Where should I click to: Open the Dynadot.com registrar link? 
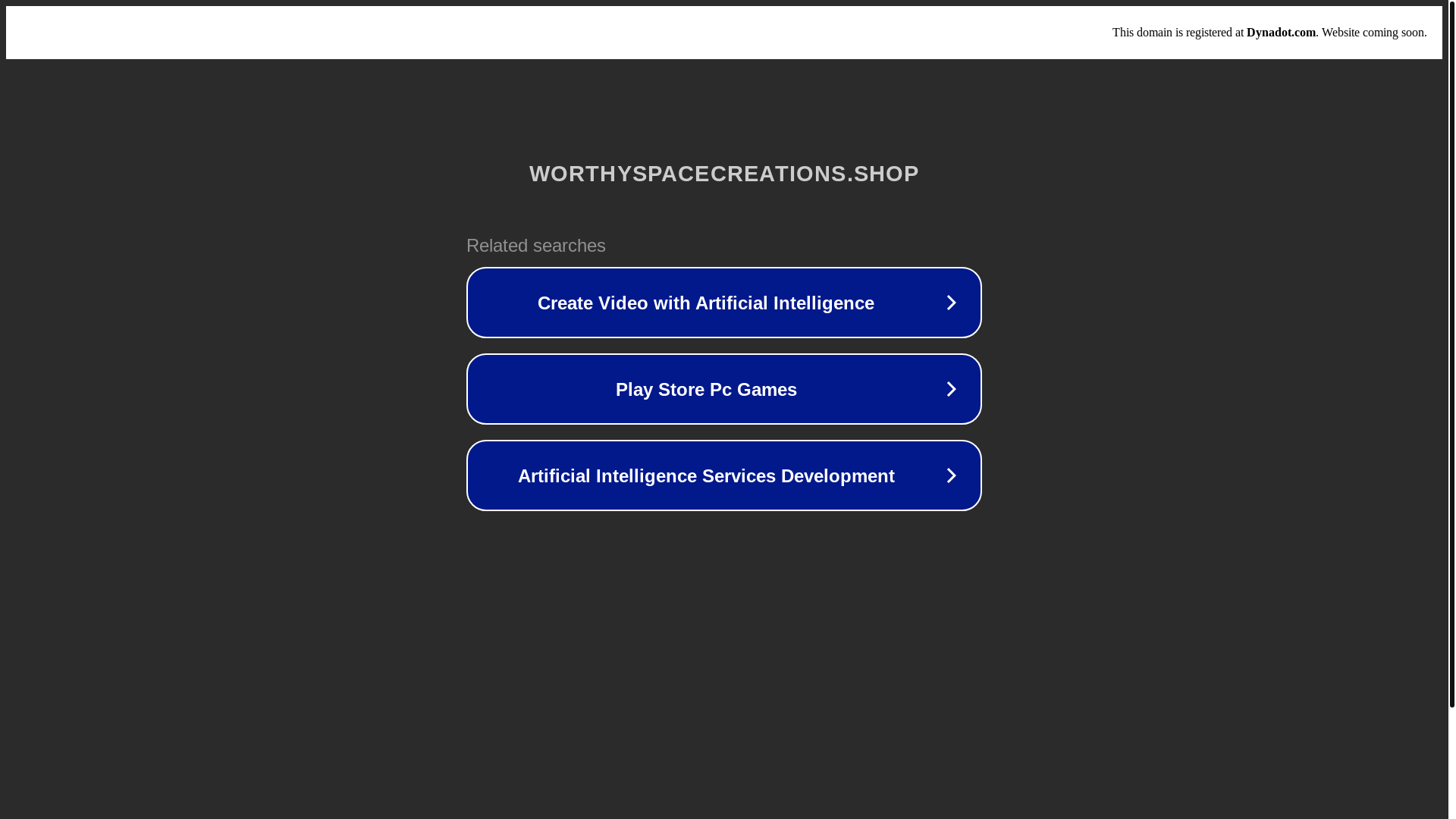[x=1280, y=33]
